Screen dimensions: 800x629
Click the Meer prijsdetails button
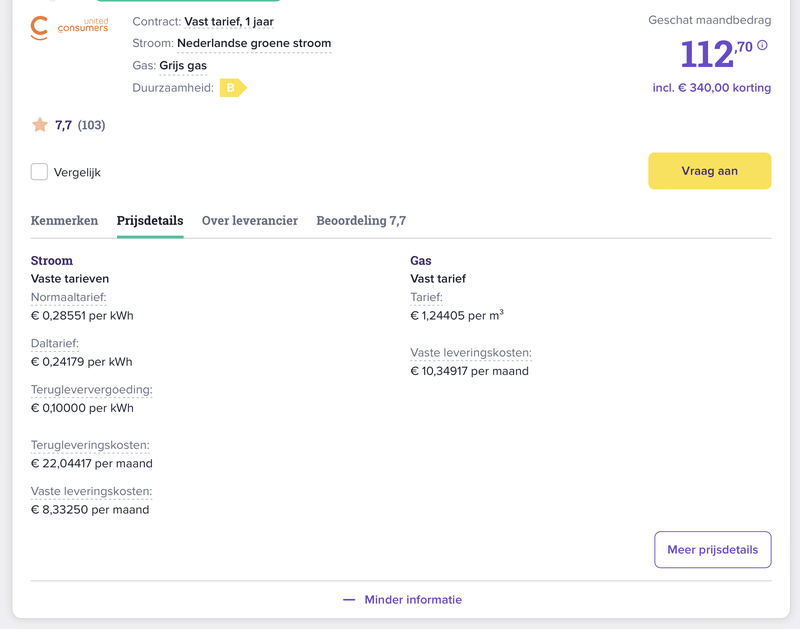tap(712, 549)
